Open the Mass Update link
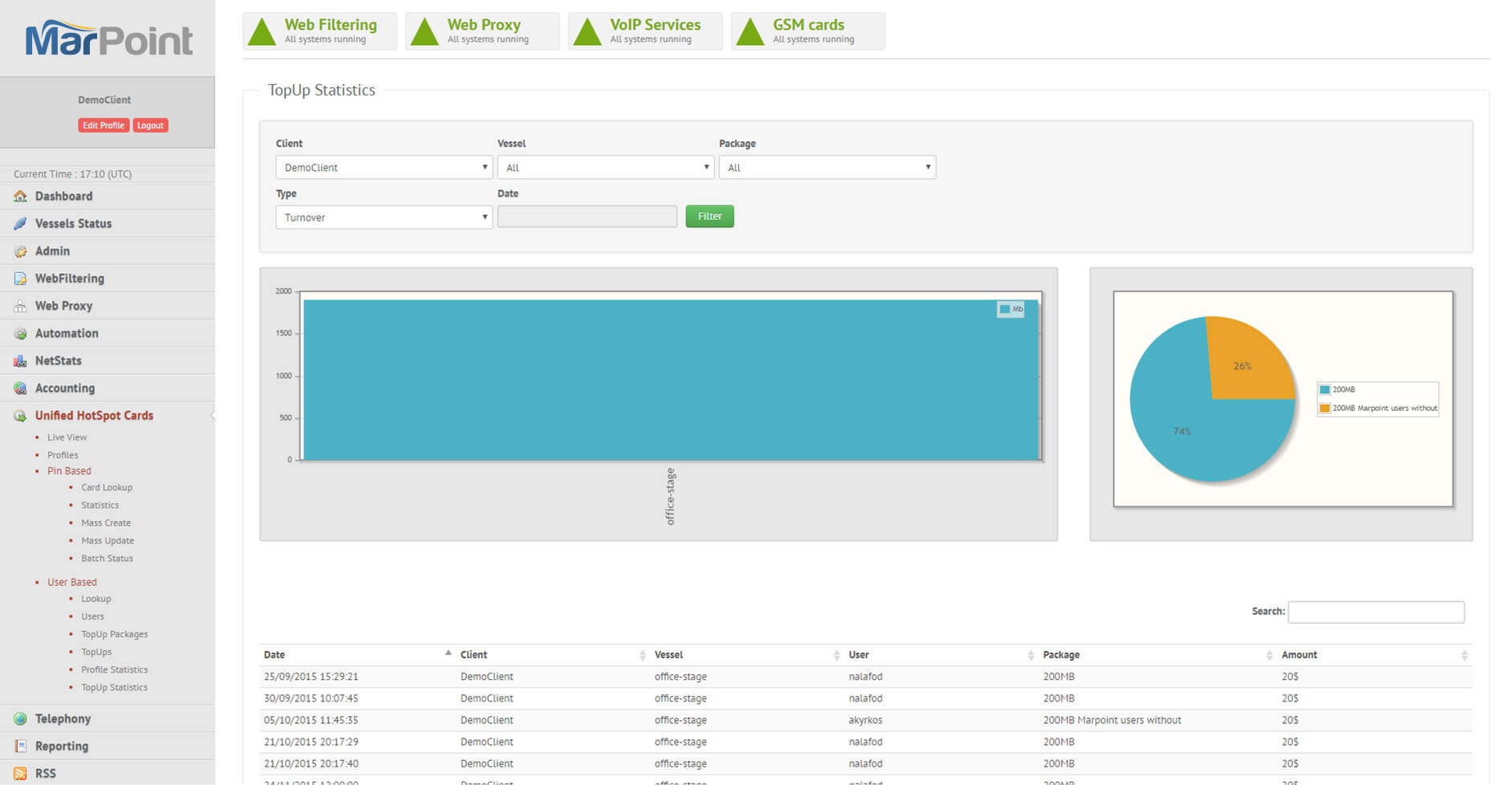The height and width of the screenshot is (785, 1512). [x=108, y=540]
